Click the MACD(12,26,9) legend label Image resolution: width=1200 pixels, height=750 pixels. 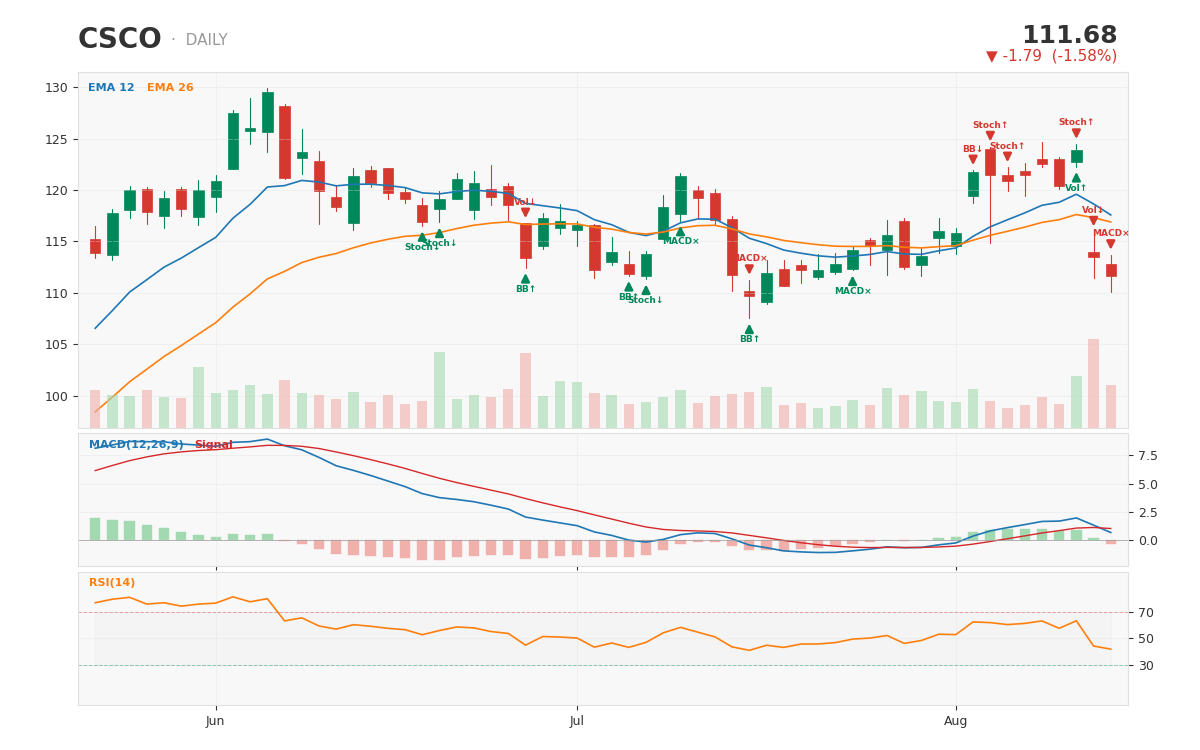137,445
